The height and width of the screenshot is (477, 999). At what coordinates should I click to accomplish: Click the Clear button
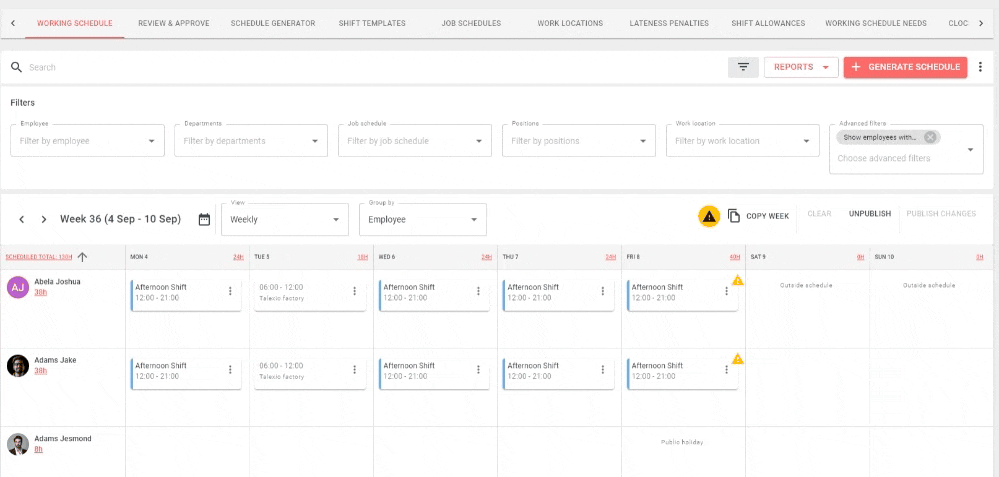point(819,214)
